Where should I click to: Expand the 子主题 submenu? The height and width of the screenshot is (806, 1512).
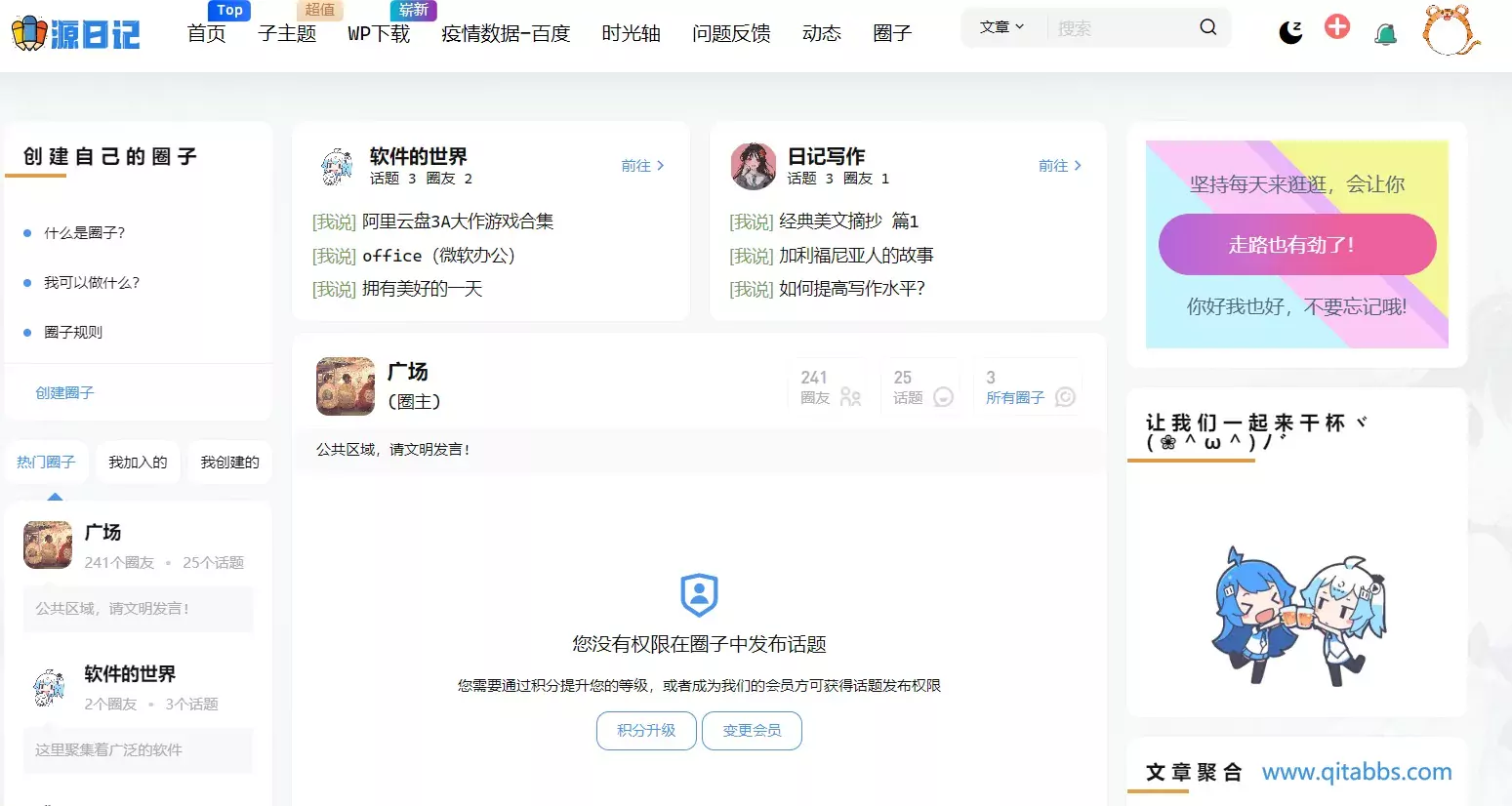pos(287,33)
